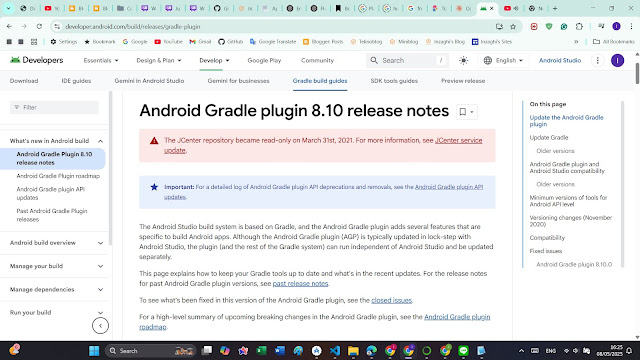Open the Windows Start button
This screenshot has height=360, width=640.
[94, 351]
